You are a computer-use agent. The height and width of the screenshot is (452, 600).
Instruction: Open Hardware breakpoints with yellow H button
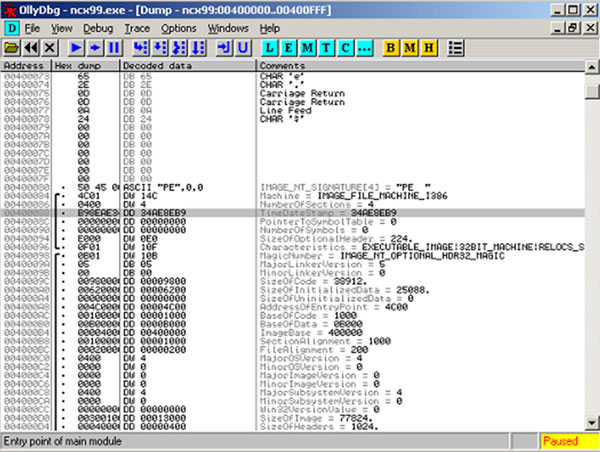(x=429, y=48)
